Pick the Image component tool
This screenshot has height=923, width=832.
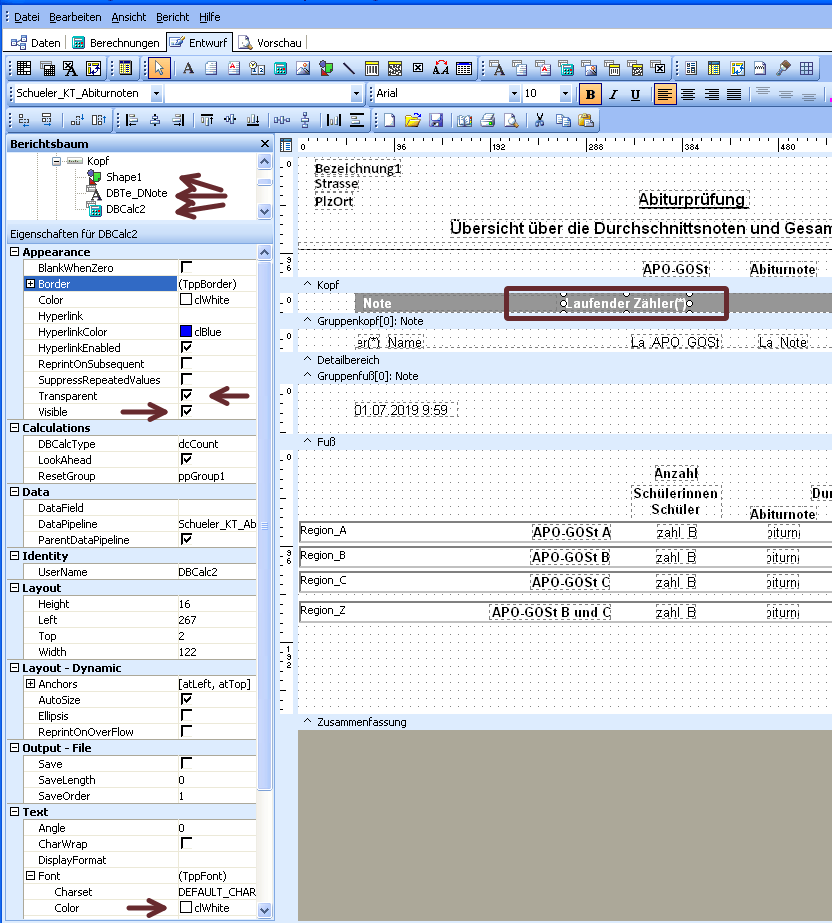303,68
